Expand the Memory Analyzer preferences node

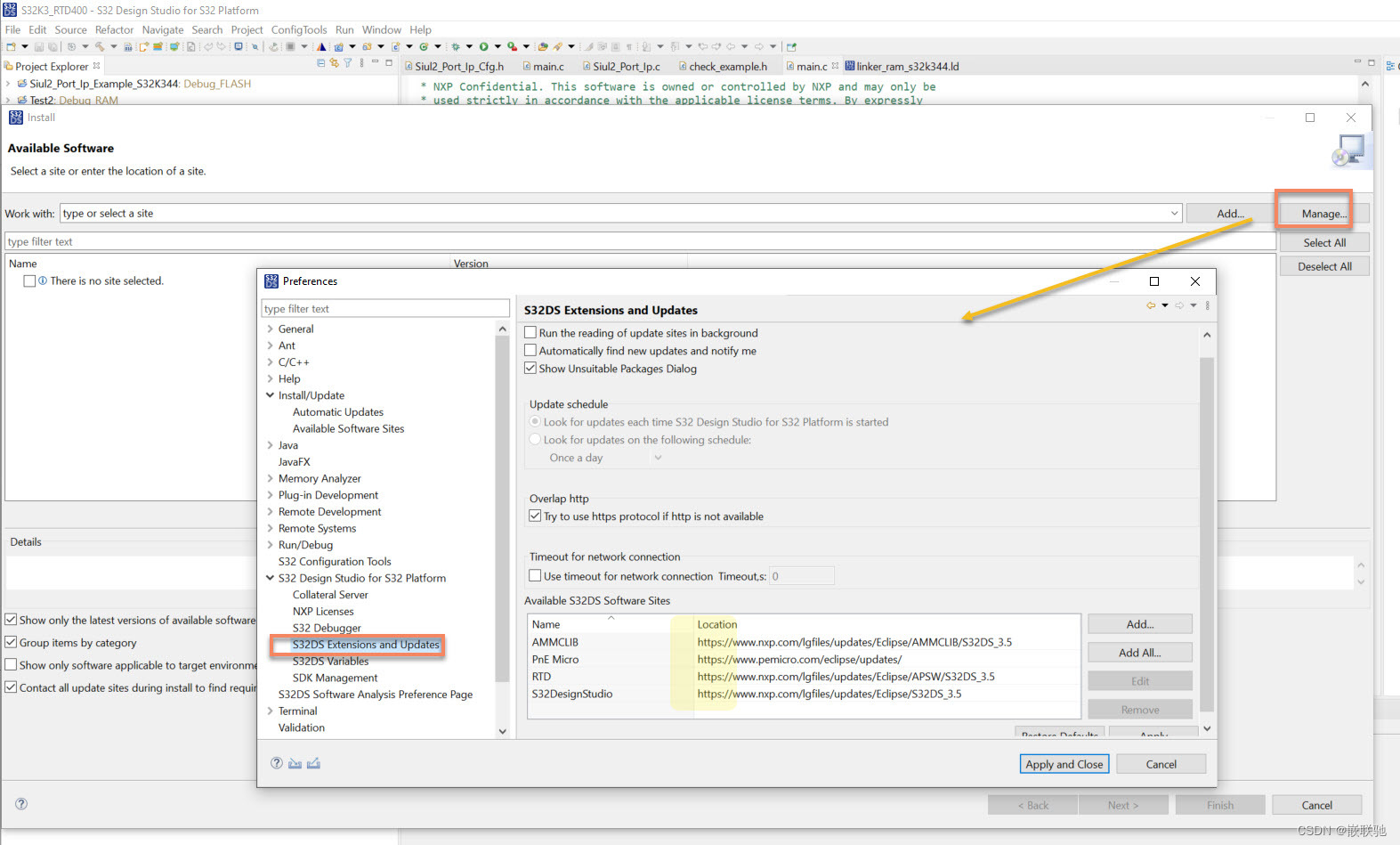tap(270, 478)
